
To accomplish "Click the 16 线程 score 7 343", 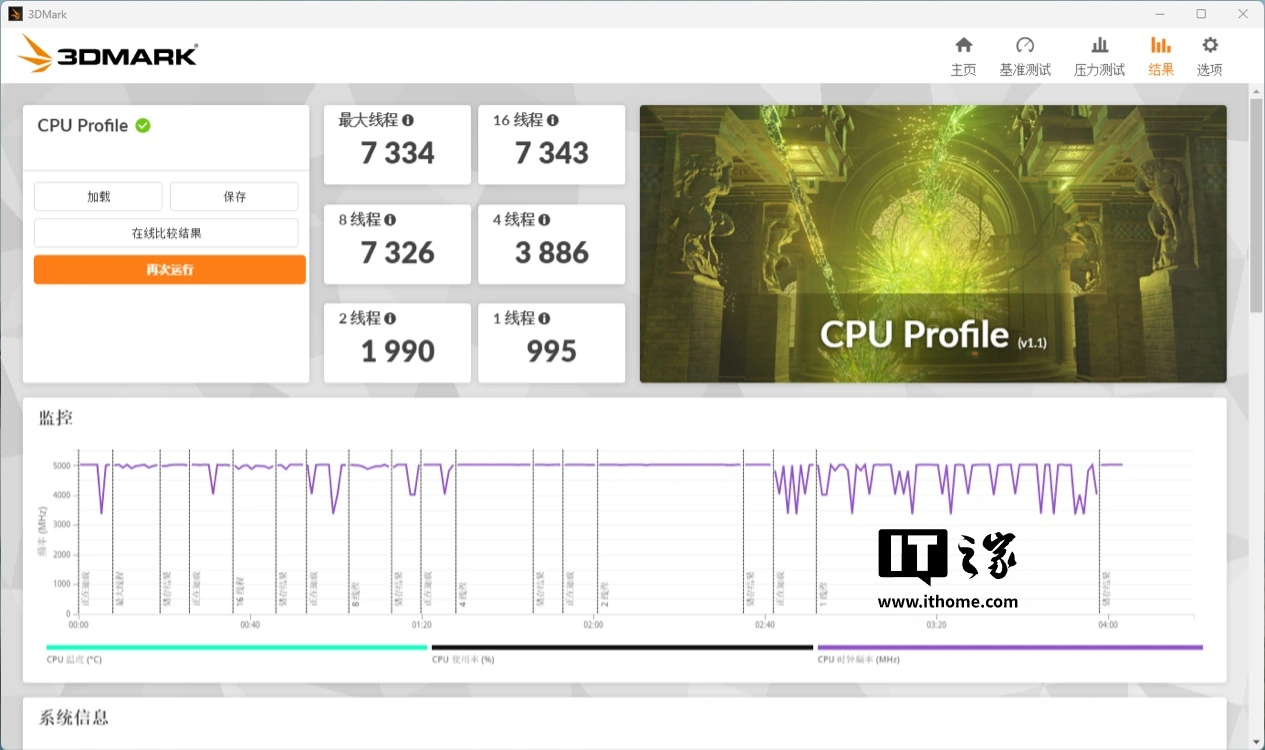I will (x=552, y=153).
